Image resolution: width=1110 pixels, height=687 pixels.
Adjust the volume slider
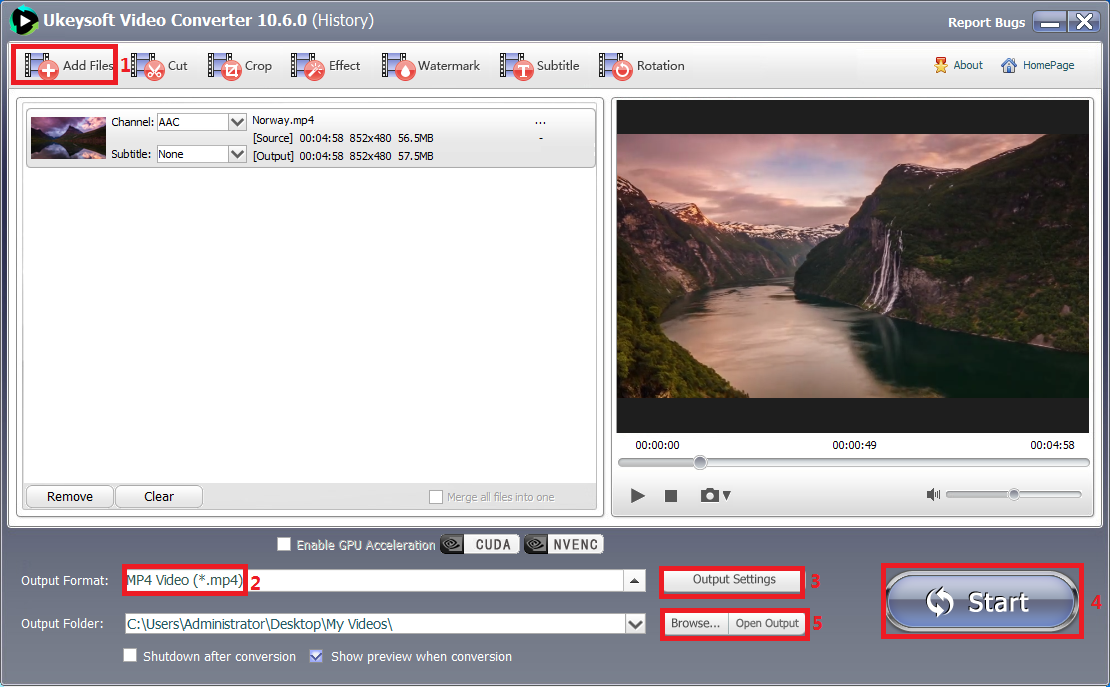[x=1013, y=494]
